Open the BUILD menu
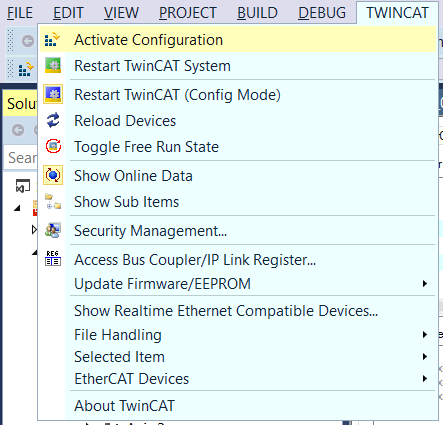443x425 pixels. tap(257, 13)
